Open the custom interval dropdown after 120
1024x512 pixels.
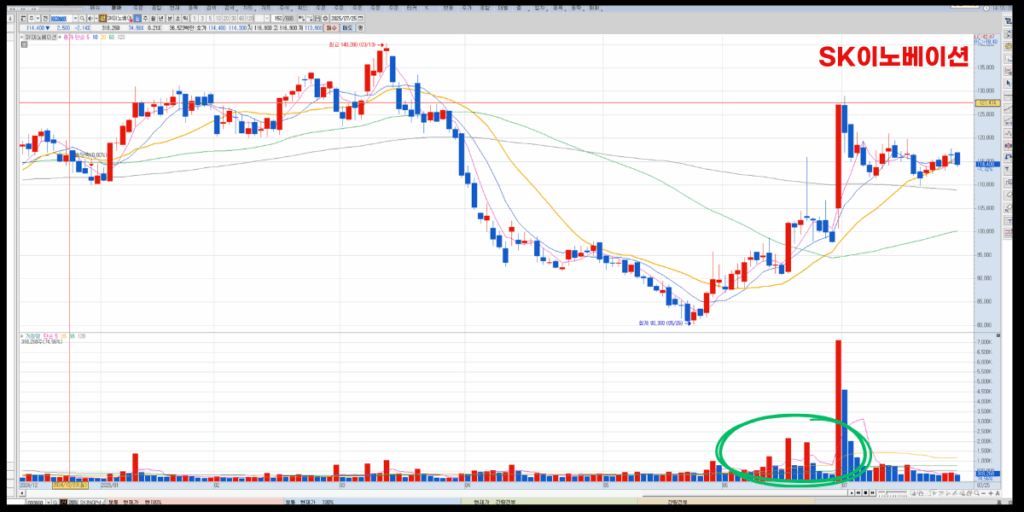(x=267, y=18)
